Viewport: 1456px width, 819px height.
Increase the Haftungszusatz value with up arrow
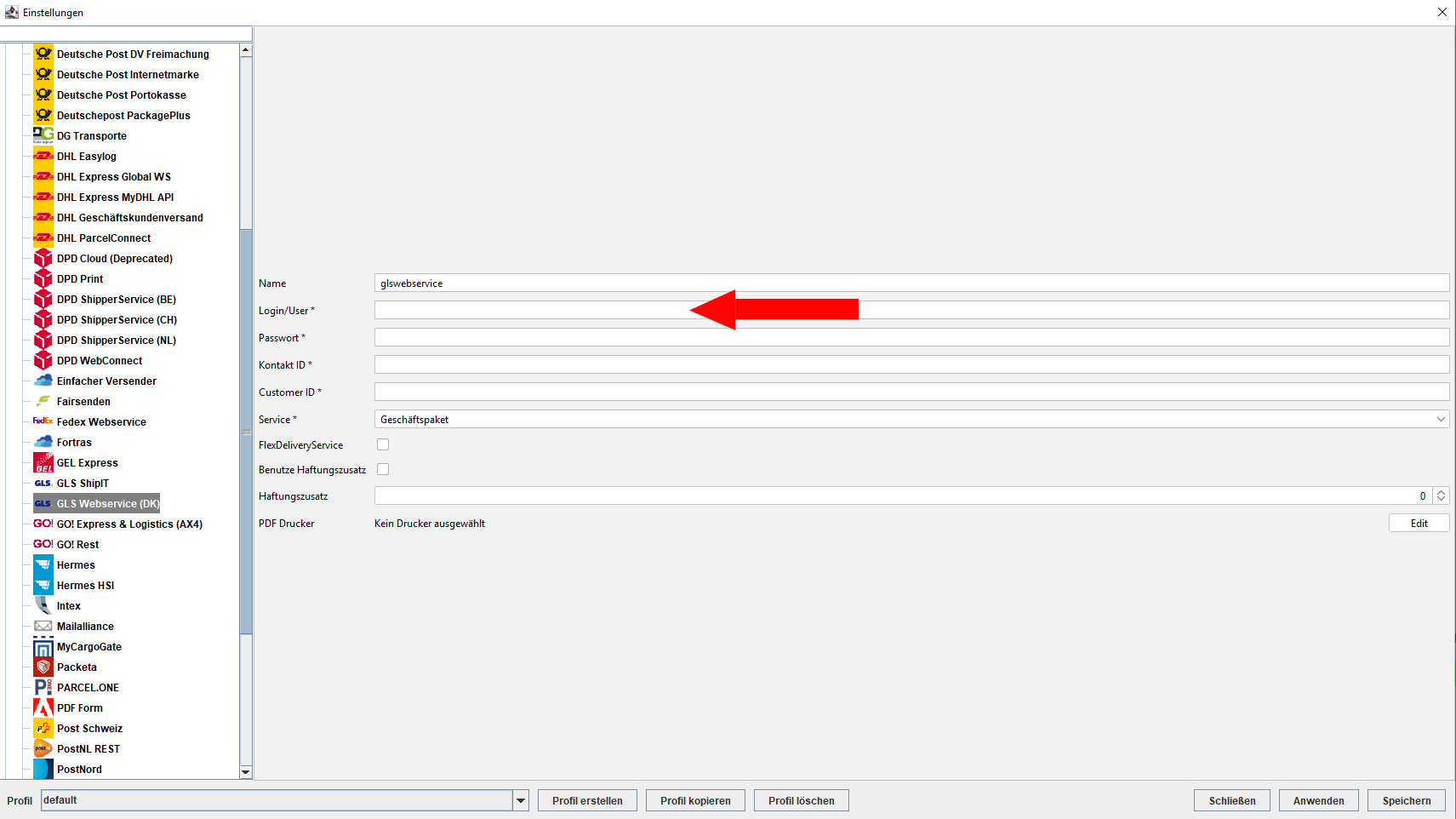(1441, 491)
